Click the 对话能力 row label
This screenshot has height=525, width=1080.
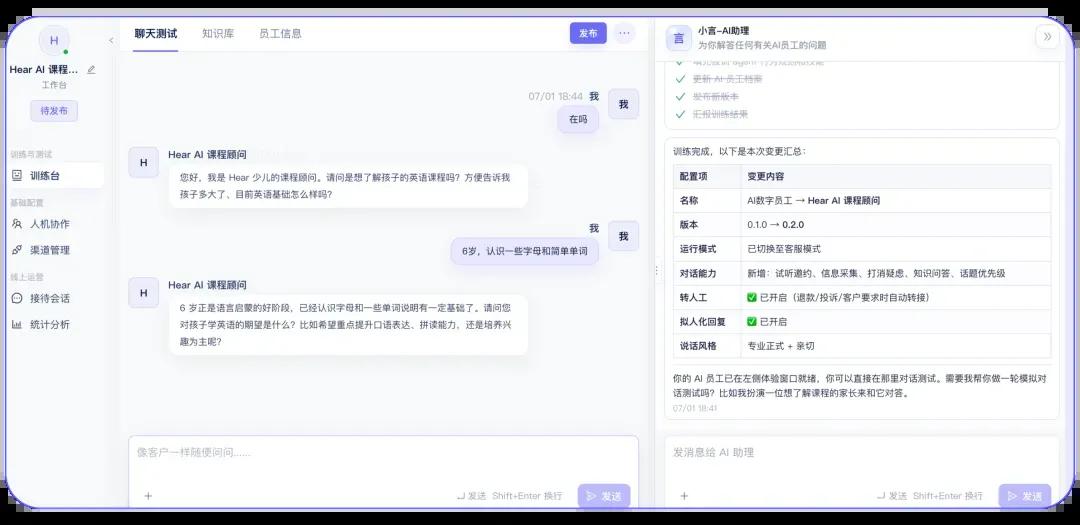click(698, 274)
